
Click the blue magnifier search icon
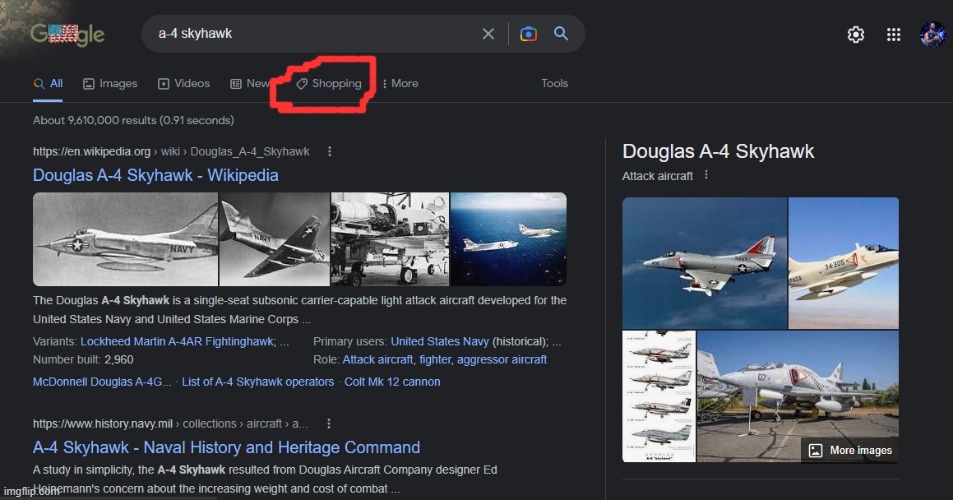tap(561, 33)
